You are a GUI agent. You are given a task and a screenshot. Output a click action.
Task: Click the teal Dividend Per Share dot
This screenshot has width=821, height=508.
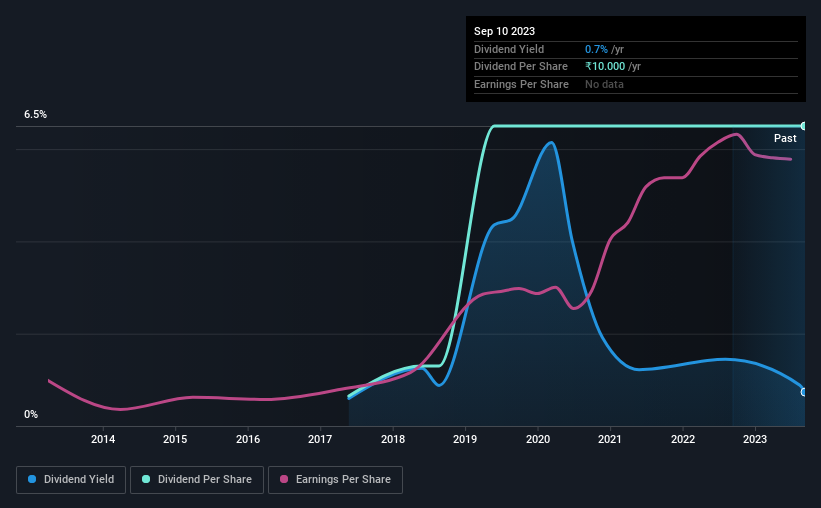pos(146,479)
